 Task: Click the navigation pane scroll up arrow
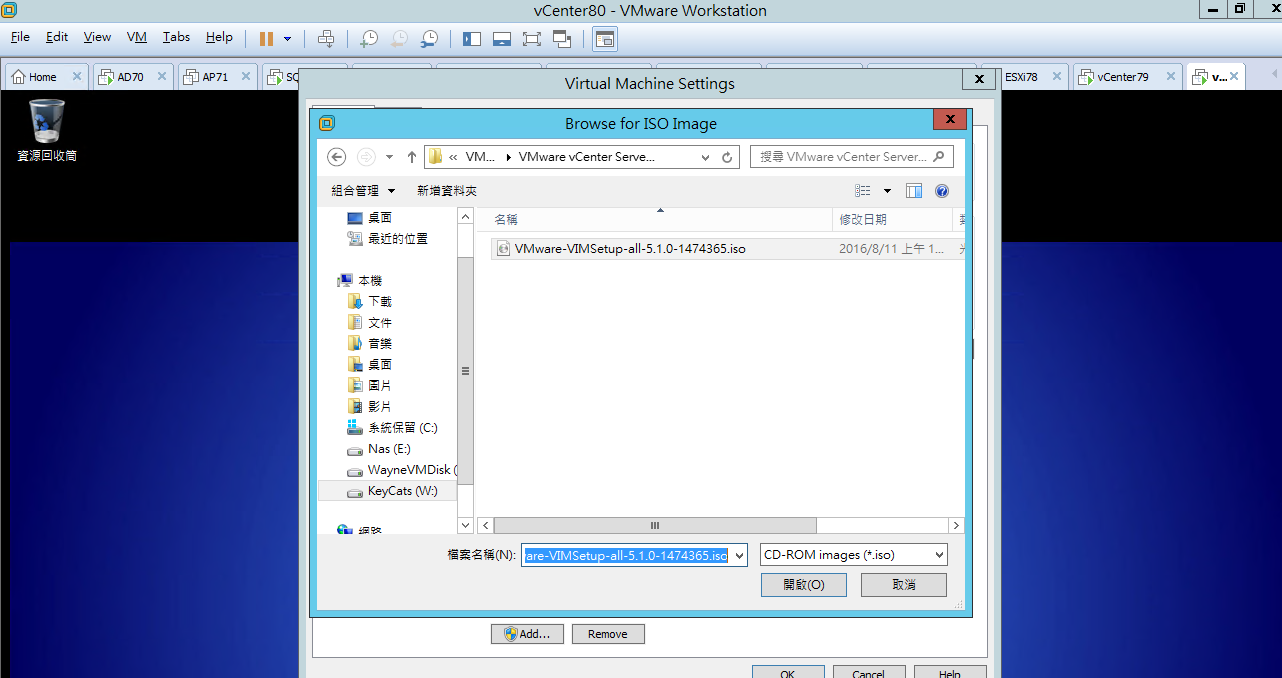pyautogui.click(x=465, y=217)
